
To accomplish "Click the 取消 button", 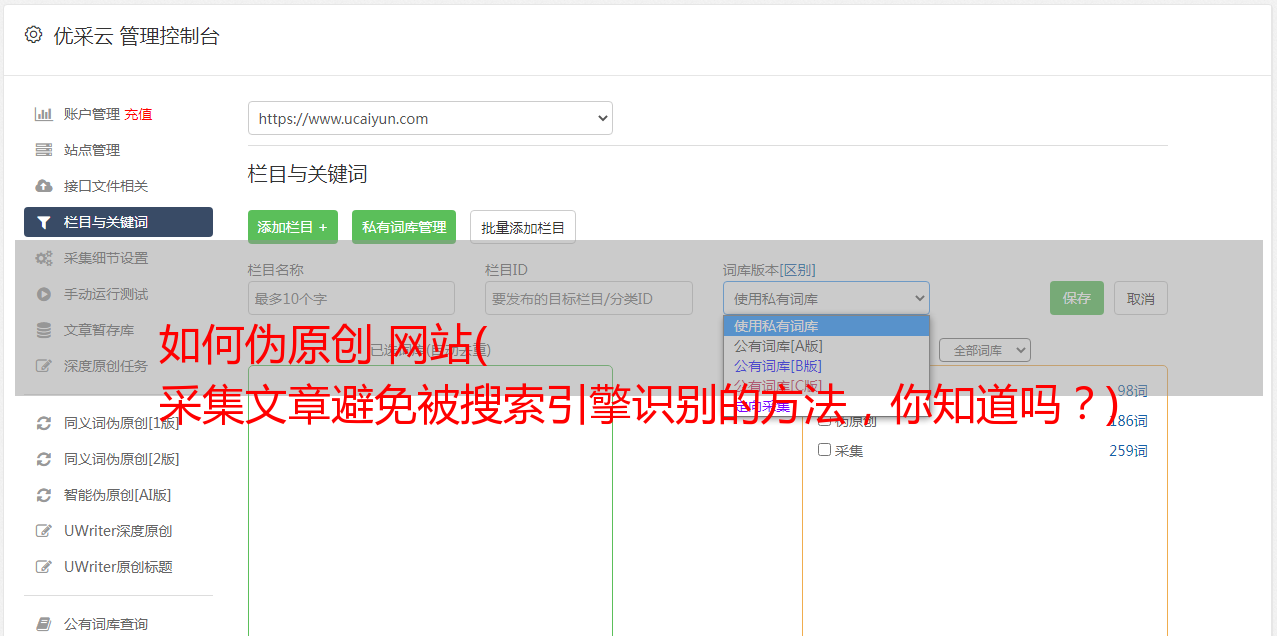I will pyautogui.click(x=1141, y=298).
